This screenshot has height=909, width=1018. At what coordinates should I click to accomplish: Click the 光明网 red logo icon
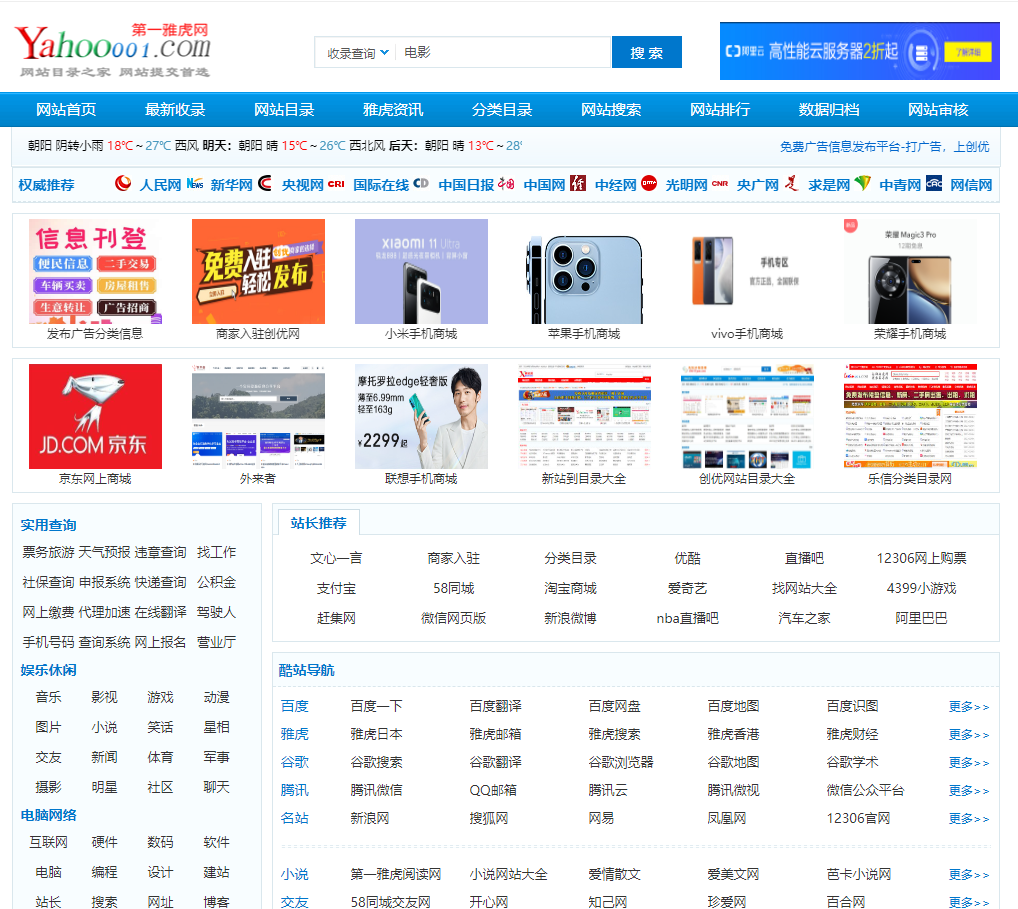coord(649,183)
